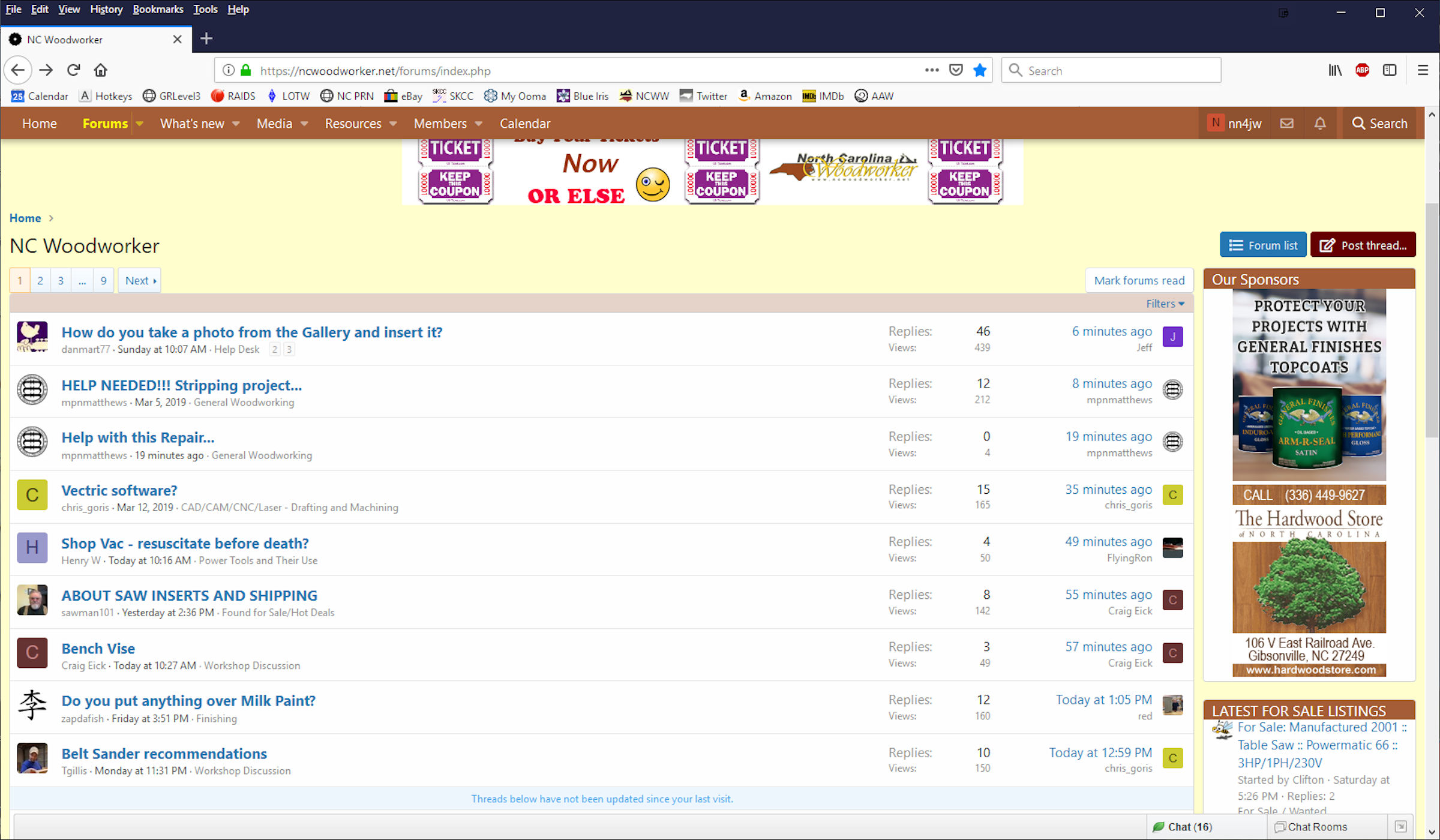The image size is (1440, 840).
Task: Open the NCWW bookmark
Action: coord(644,96)
